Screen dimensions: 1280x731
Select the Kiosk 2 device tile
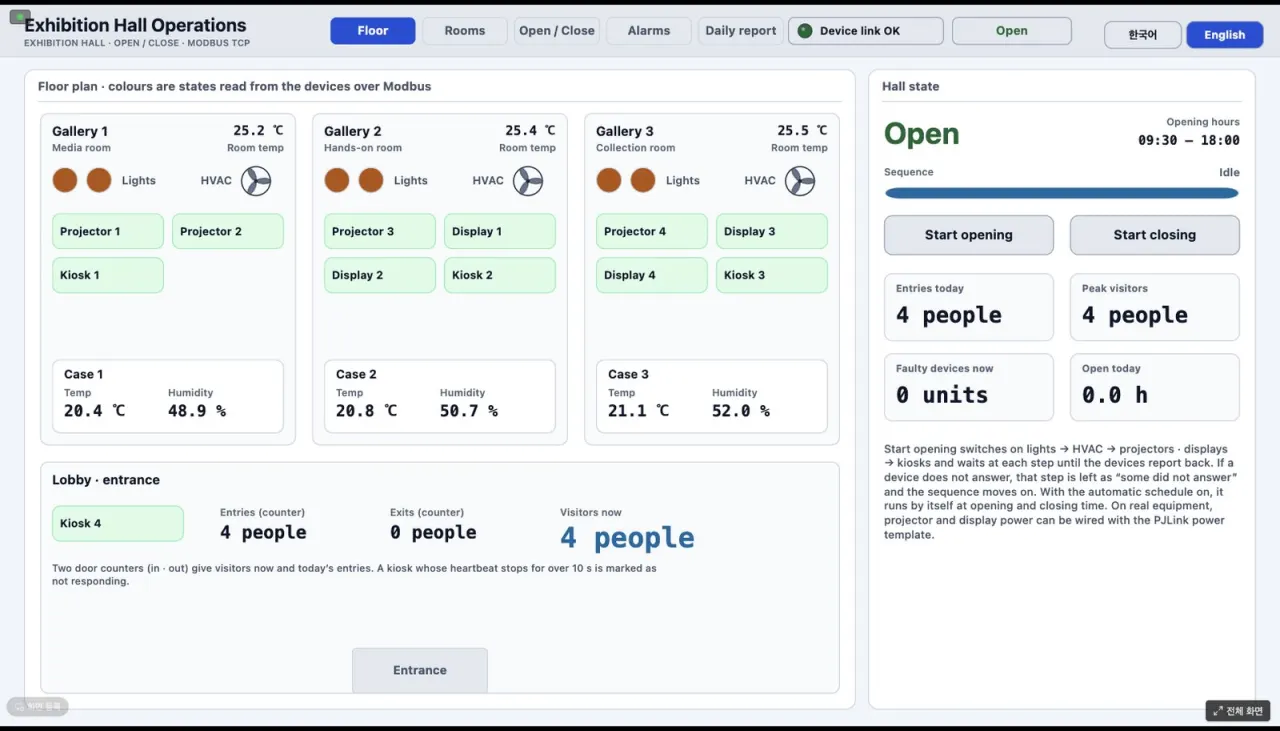coord(500,275)
